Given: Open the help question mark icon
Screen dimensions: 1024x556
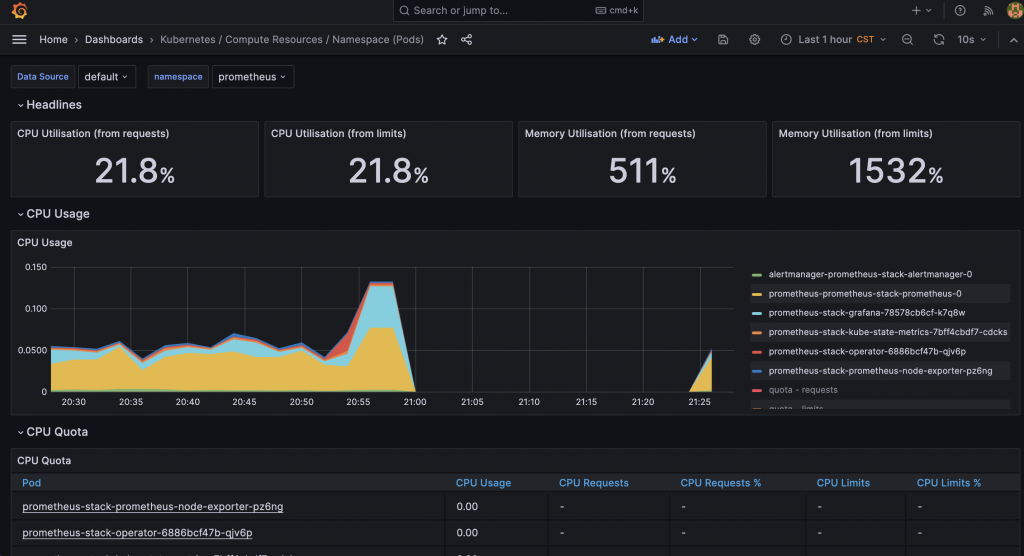Looking at the screenshot, I should tap(960, 10).
